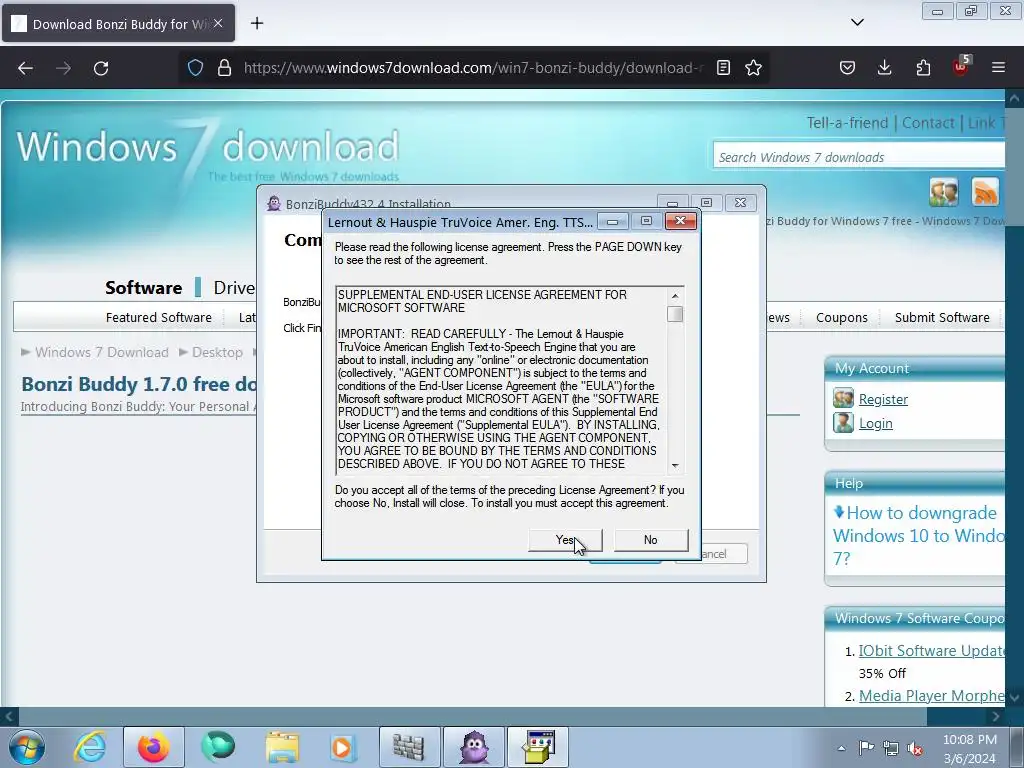This screenshot has width=1024, height=768.
Task: Open the RSS feed icon
Action: coord(985,192)
